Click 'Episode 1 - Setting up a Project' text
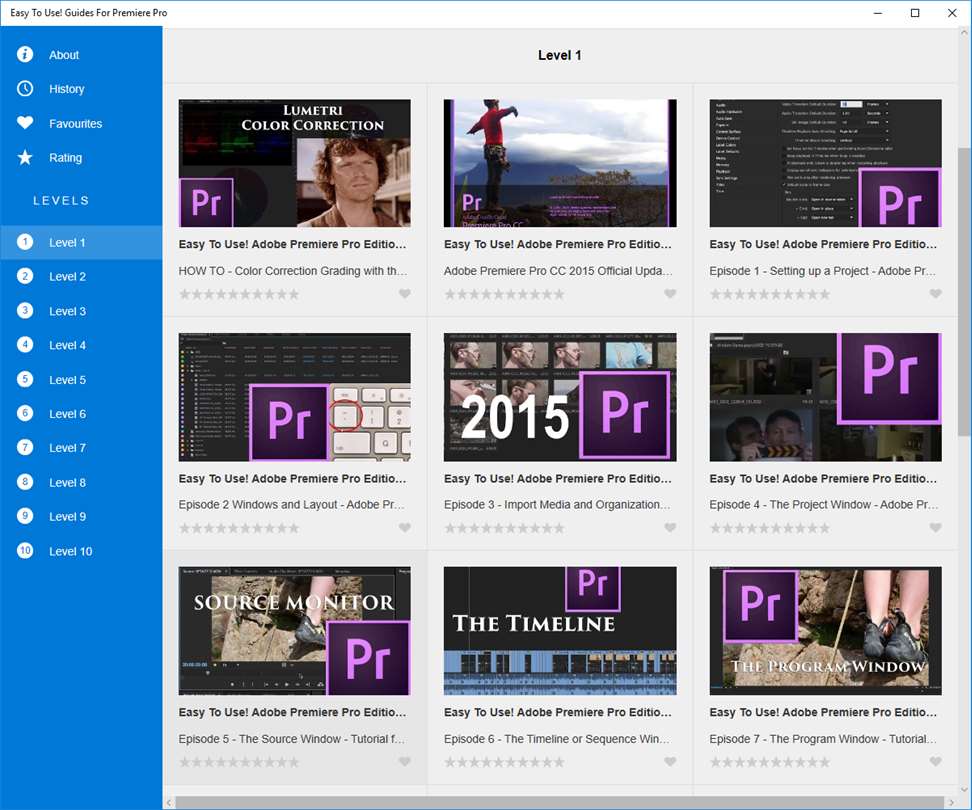Viewport: 972px width, 810px height. coord(823,271)
